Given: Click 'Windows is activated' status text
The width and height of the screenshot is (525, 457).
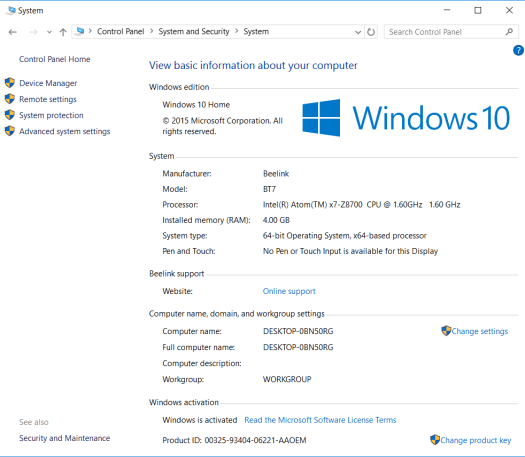Looking at the screenshot, I should coord(200,420).
